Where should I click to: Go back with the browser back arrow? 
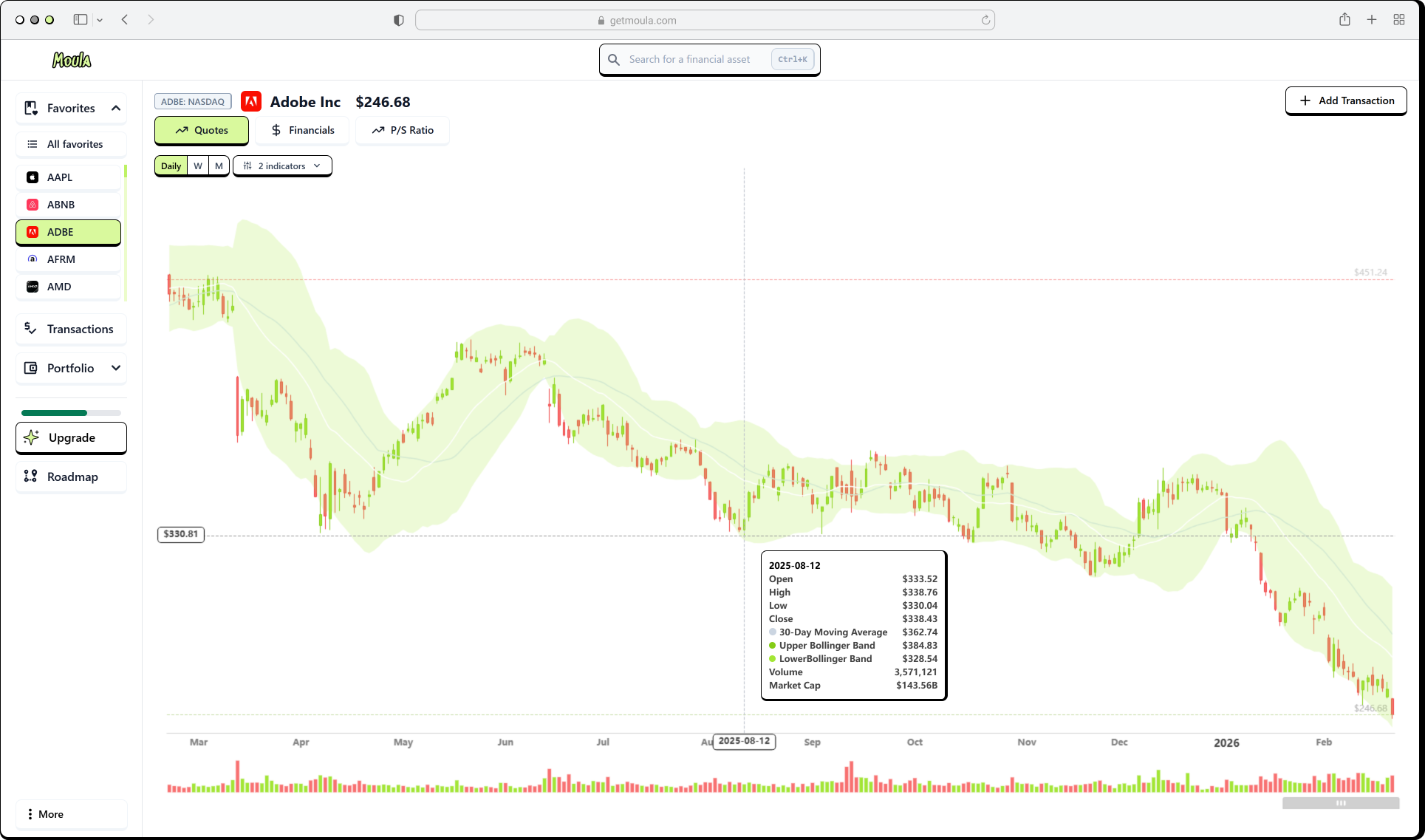coord(125,20)
